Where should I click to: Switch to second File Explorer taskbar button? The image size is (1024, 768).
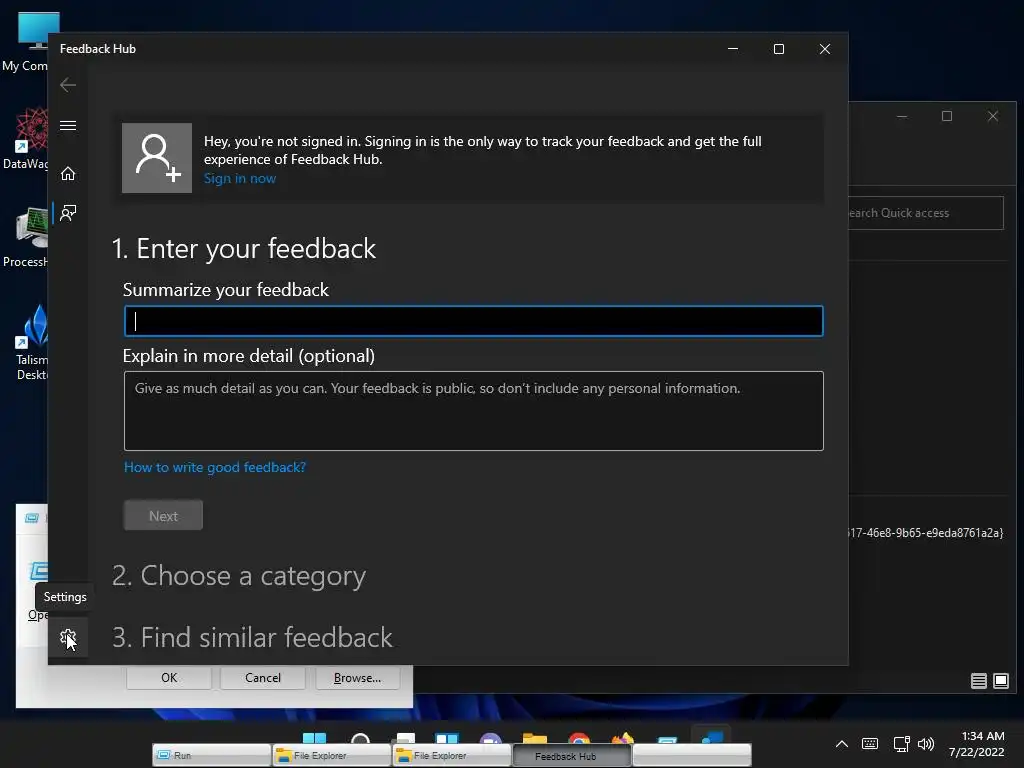451,756
